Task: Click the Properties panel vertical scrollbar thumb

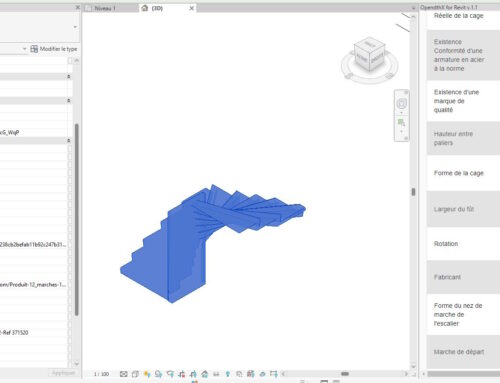Action: point(77,219)
